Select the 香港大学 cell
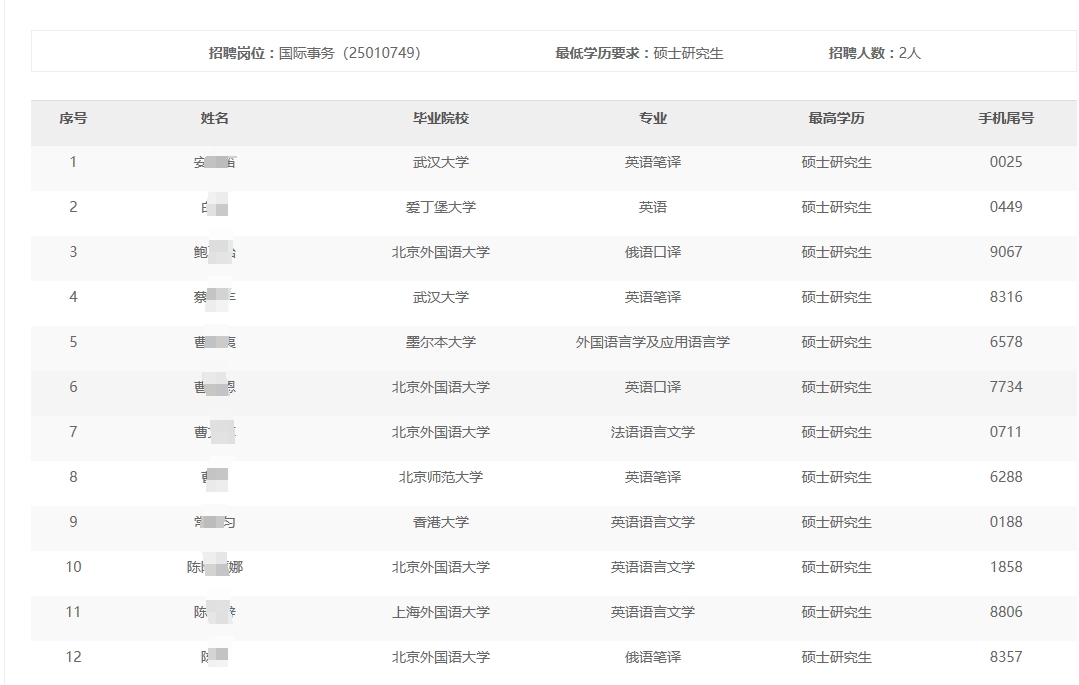1079x685 pixels. (x=441, y=522)
